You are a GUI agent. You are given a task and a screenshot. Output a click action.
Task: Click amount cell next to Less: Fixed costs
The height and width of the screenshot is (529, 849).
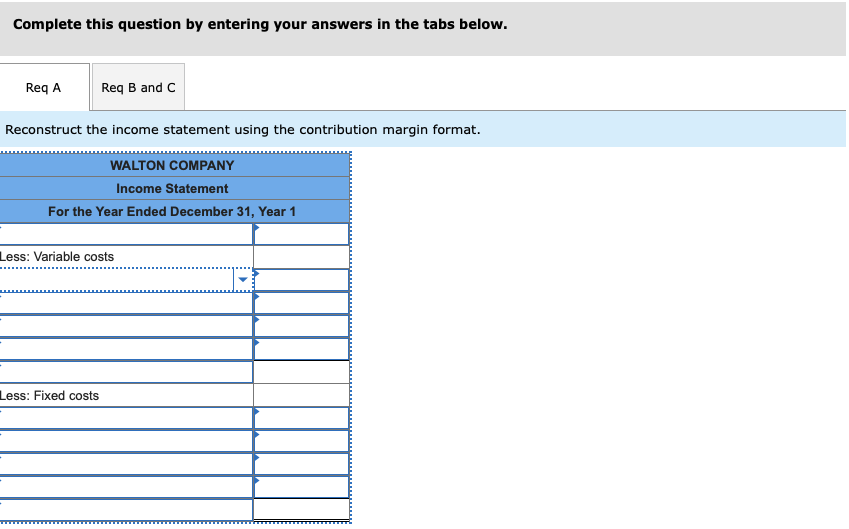click(301, 395)
